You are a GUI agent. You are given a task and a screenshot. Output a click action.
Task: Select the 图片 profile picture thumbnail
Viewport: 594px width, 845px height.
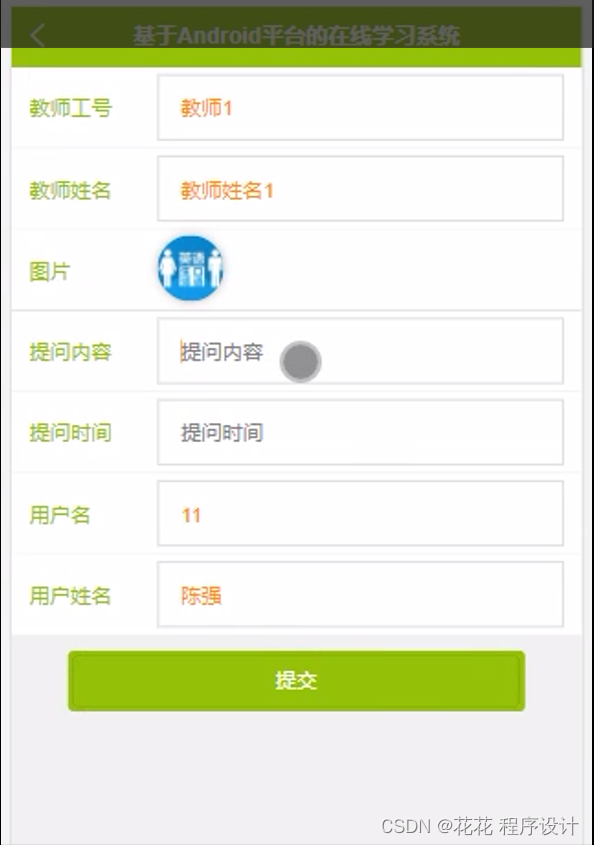pos(190,268)
